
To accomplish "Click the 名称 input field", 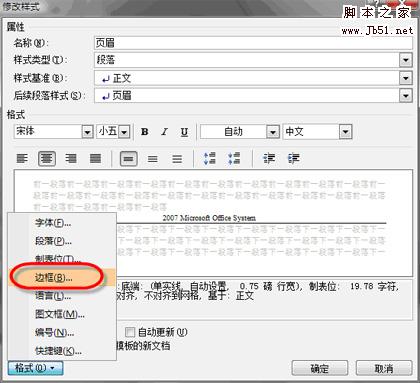I will pyautogui.click(x=253, y=43).
